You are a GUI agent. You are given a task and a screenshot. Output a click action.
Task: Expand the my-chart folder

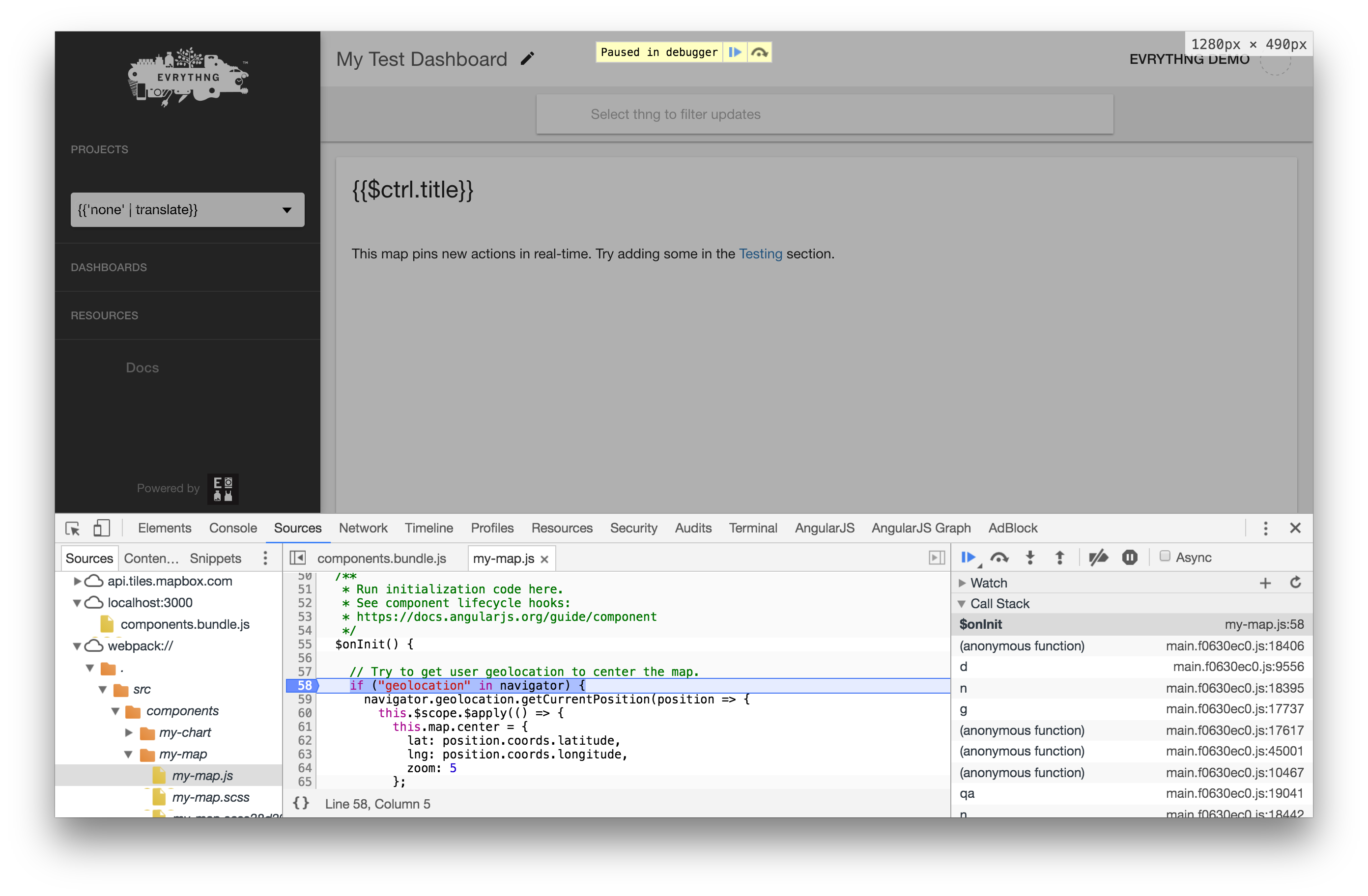tap(128, 732)
